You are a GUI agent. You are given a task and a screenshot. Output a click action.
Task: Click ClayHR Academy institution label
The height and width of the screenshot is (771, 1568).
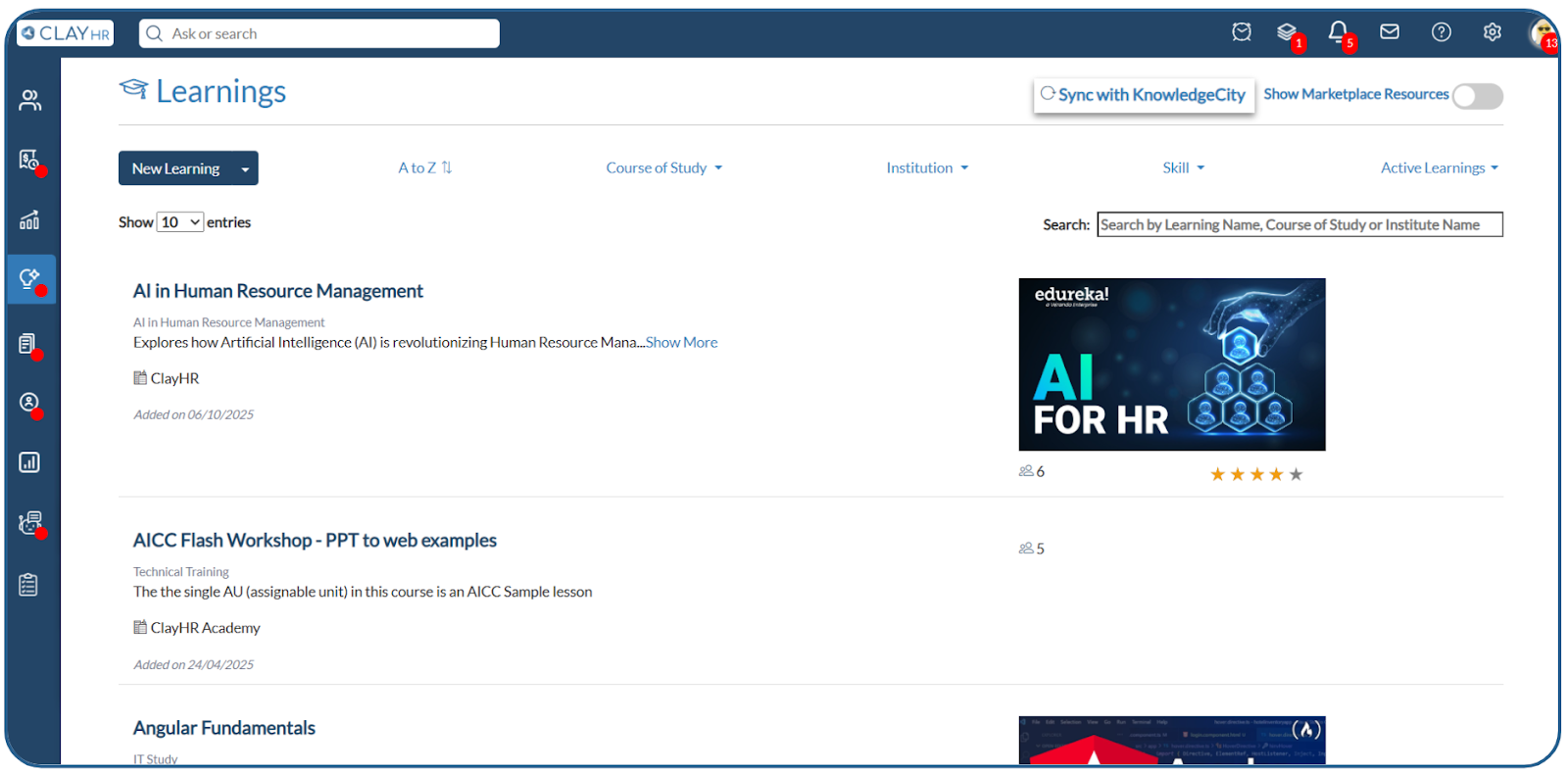click(206, 628)
